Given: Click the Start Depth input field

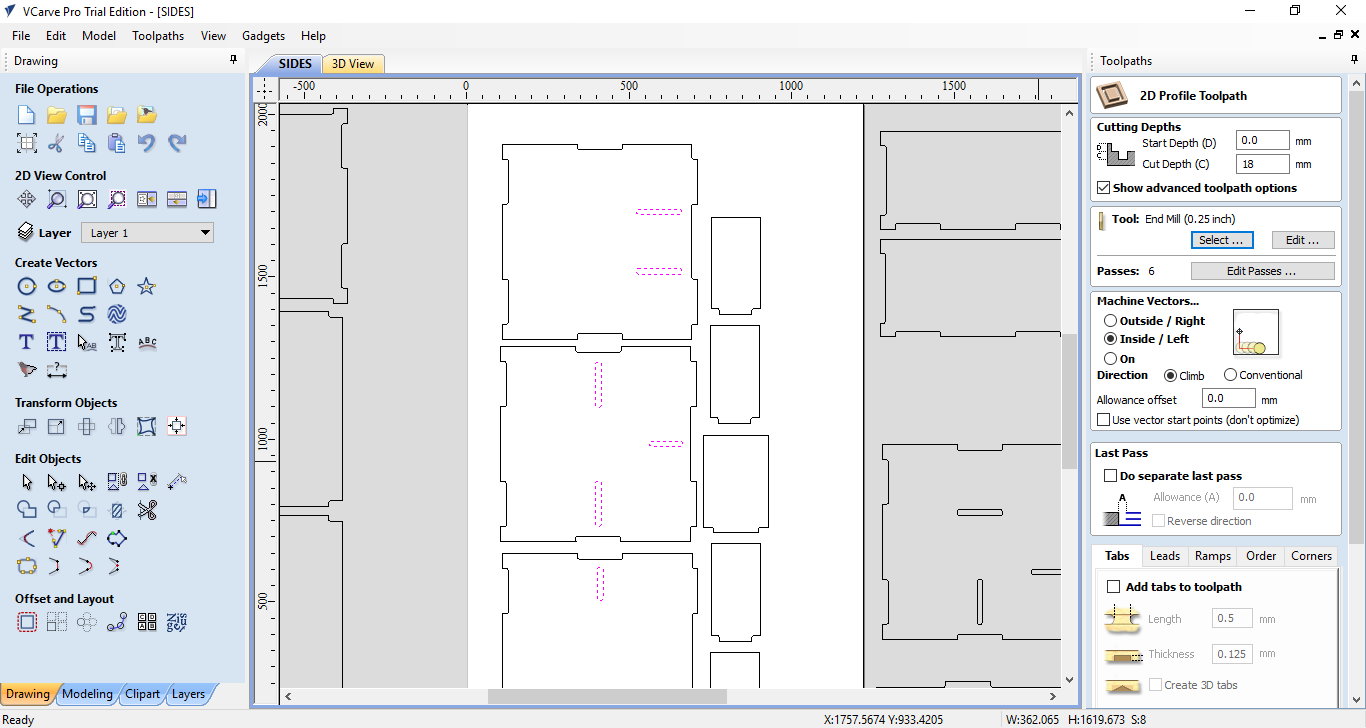Looking at the screenshot, I should point(1262,142).
